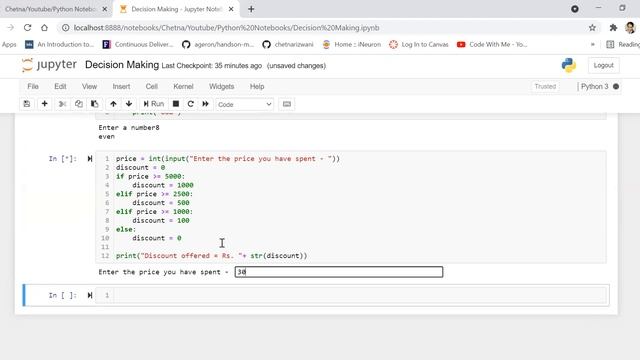Click code line print Discount offered
The height and width of the screenshot is (360, 640).
(211, 256)
